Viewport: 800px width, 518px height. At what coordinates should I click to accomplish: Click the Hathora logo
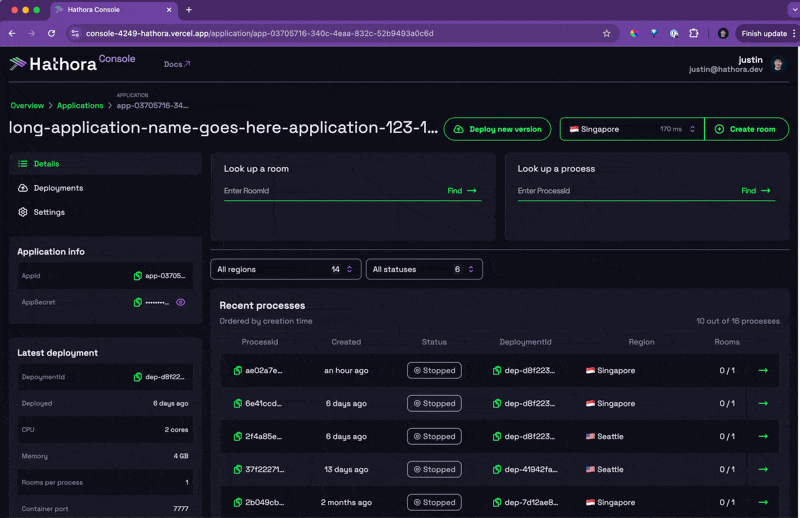click(53, 64)
